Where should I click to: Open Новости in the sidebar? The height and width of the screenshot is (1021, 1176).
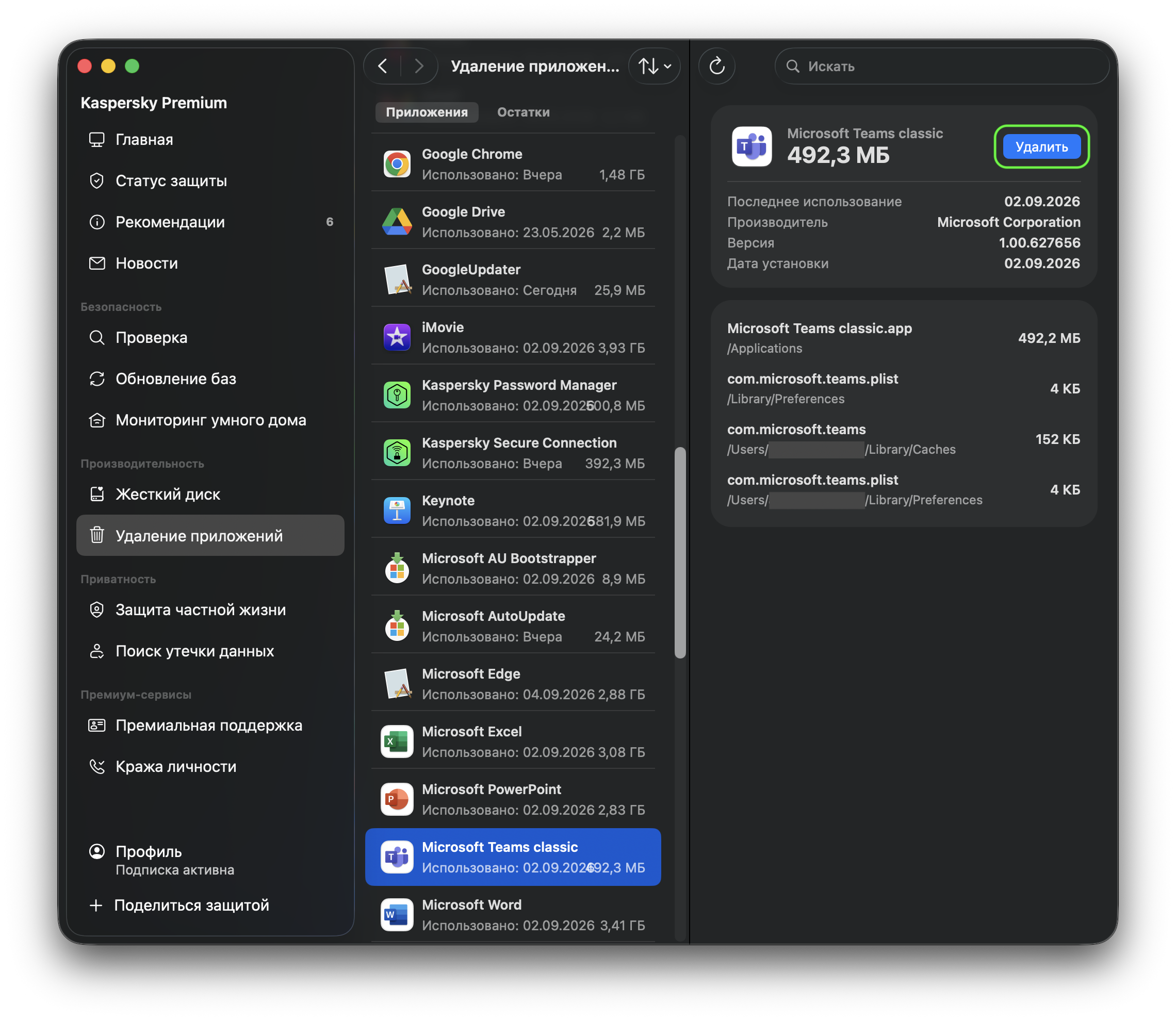click(210, 263)
